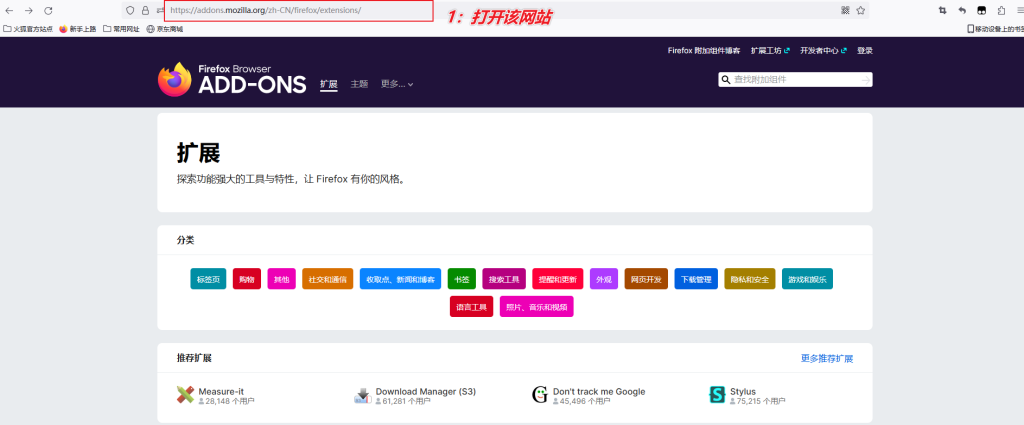Viewport: 1024px width, 425px height.
Task: Open the screenshot crop tool icon
Action: (x=942, y=10)
